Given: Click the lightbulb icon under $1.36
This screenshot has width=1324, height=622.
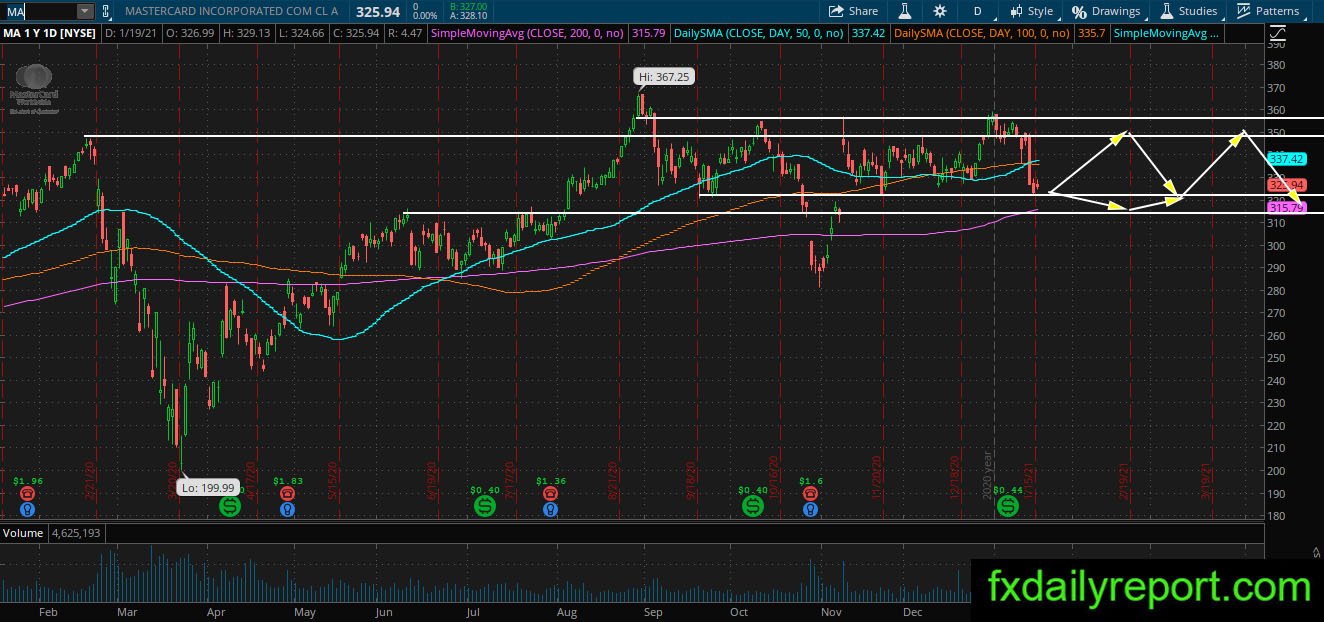Looking at the screenshot, I should 550,508.
